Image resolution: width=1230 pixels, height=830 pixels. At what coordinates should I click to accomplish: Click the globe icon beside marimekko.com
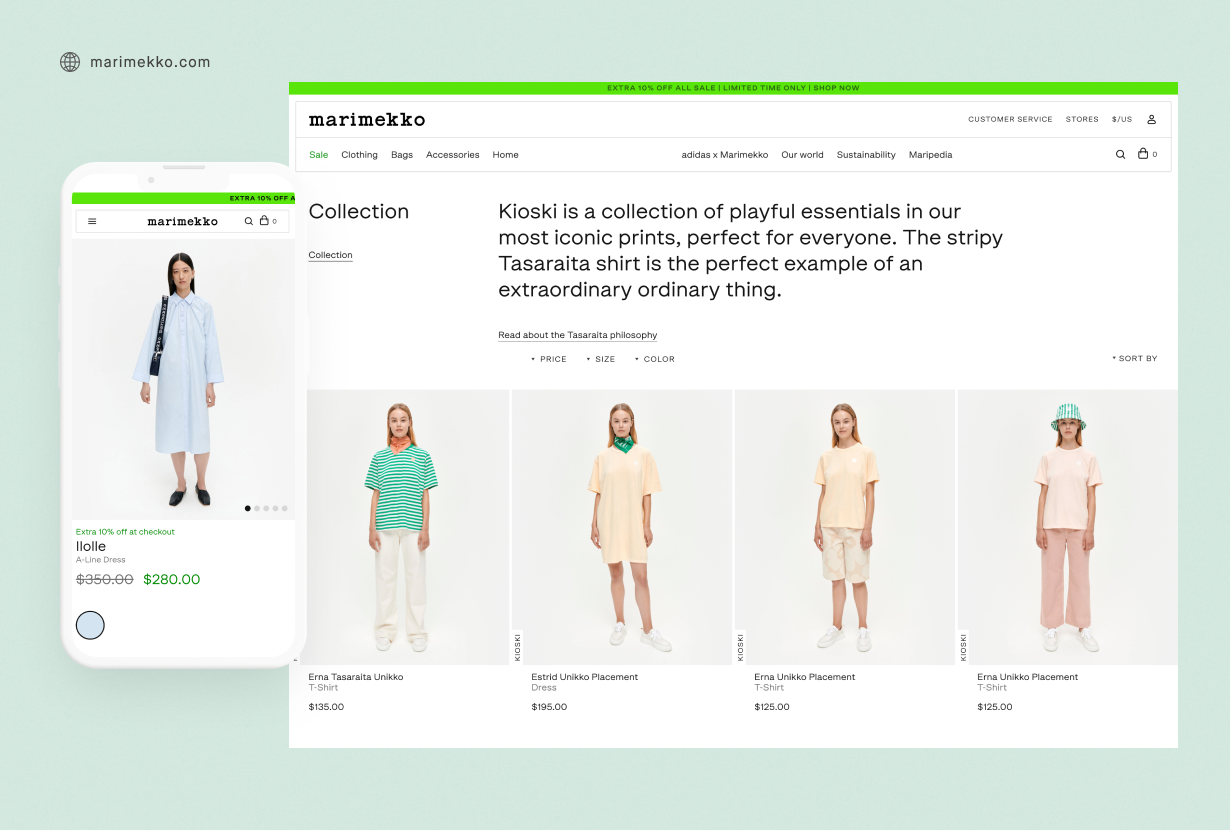[70, 62]
